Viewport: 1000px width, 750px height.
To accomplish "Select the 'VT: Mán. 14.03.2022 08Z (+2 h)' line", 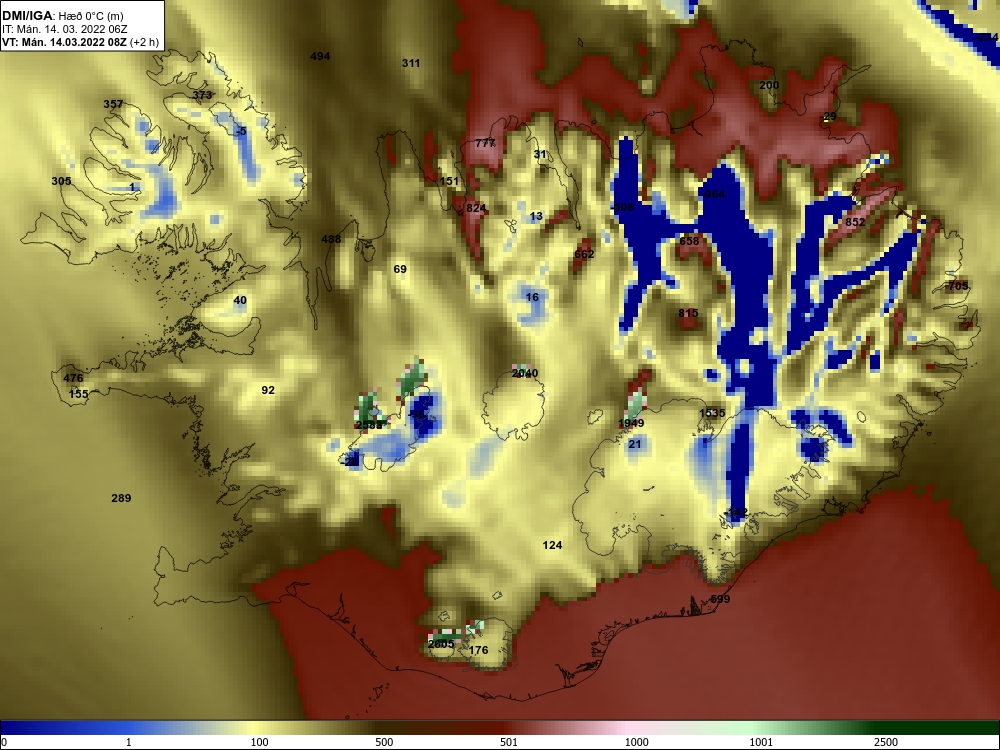I will point(80,43).
